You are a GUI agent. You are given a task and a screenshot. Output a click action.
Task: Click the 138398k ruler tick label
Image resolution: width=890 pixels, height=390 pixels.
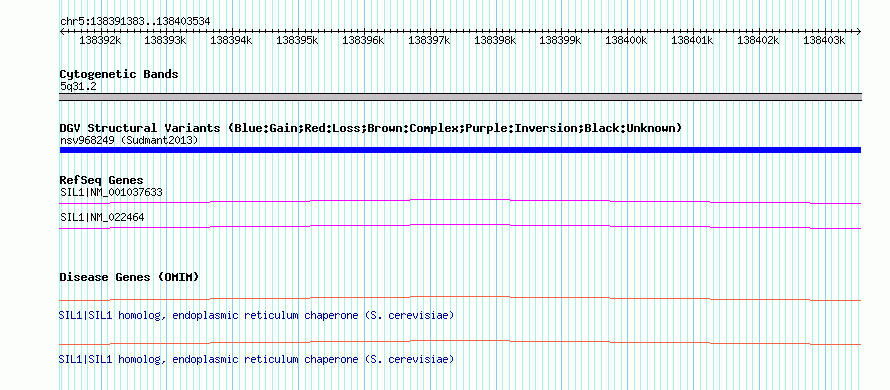pos(495,40)
